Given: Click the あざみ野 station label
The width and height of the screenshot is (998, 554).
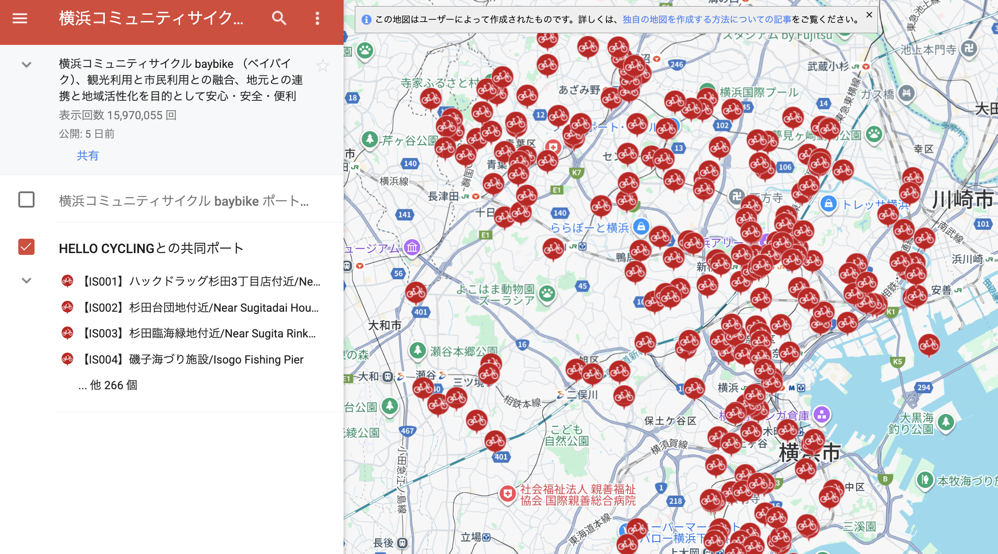Looking at the screenshot, I should tap(579, 90).
